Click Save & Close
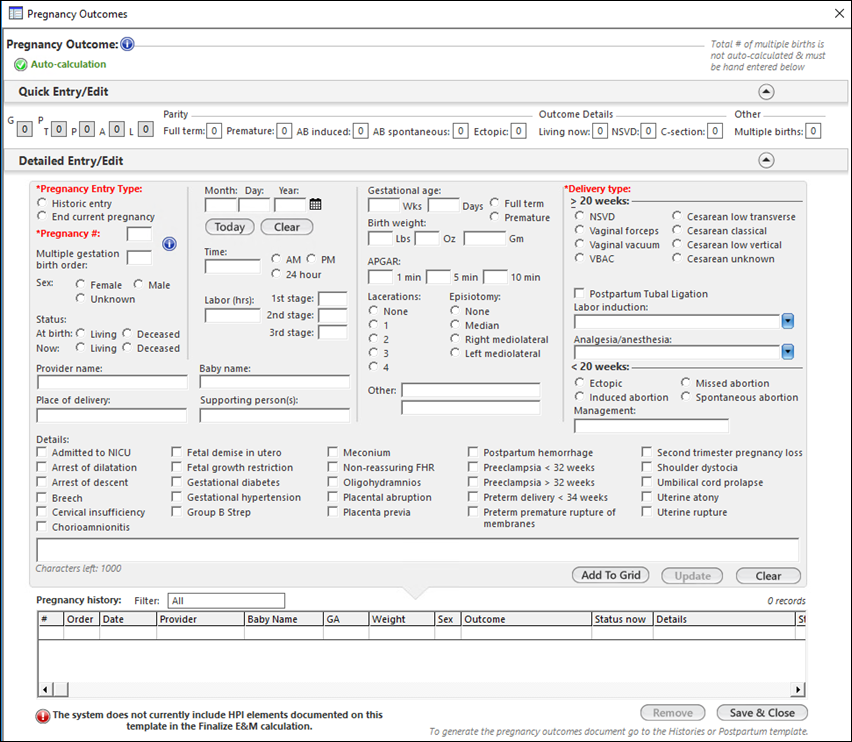 [x=762, y=713]
